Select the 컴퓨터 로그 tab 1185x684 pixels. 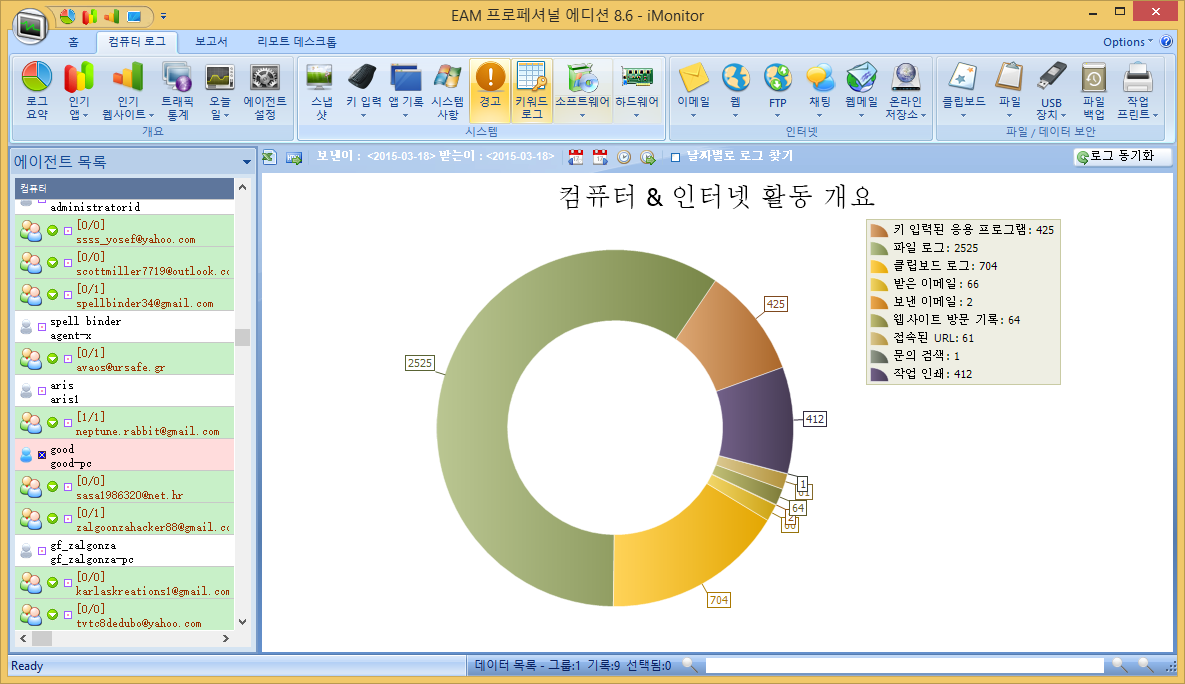(137, 42)
